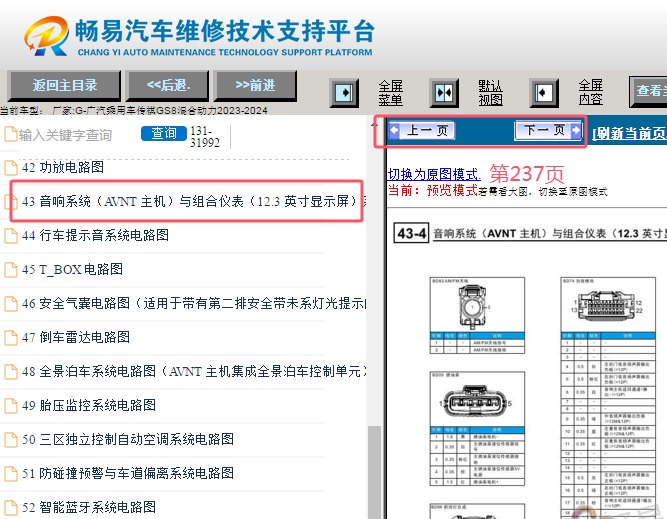Click the left panel vertical scrollbar thumb
The width and height of the screenshot is (667, 519).
(374, 472)
